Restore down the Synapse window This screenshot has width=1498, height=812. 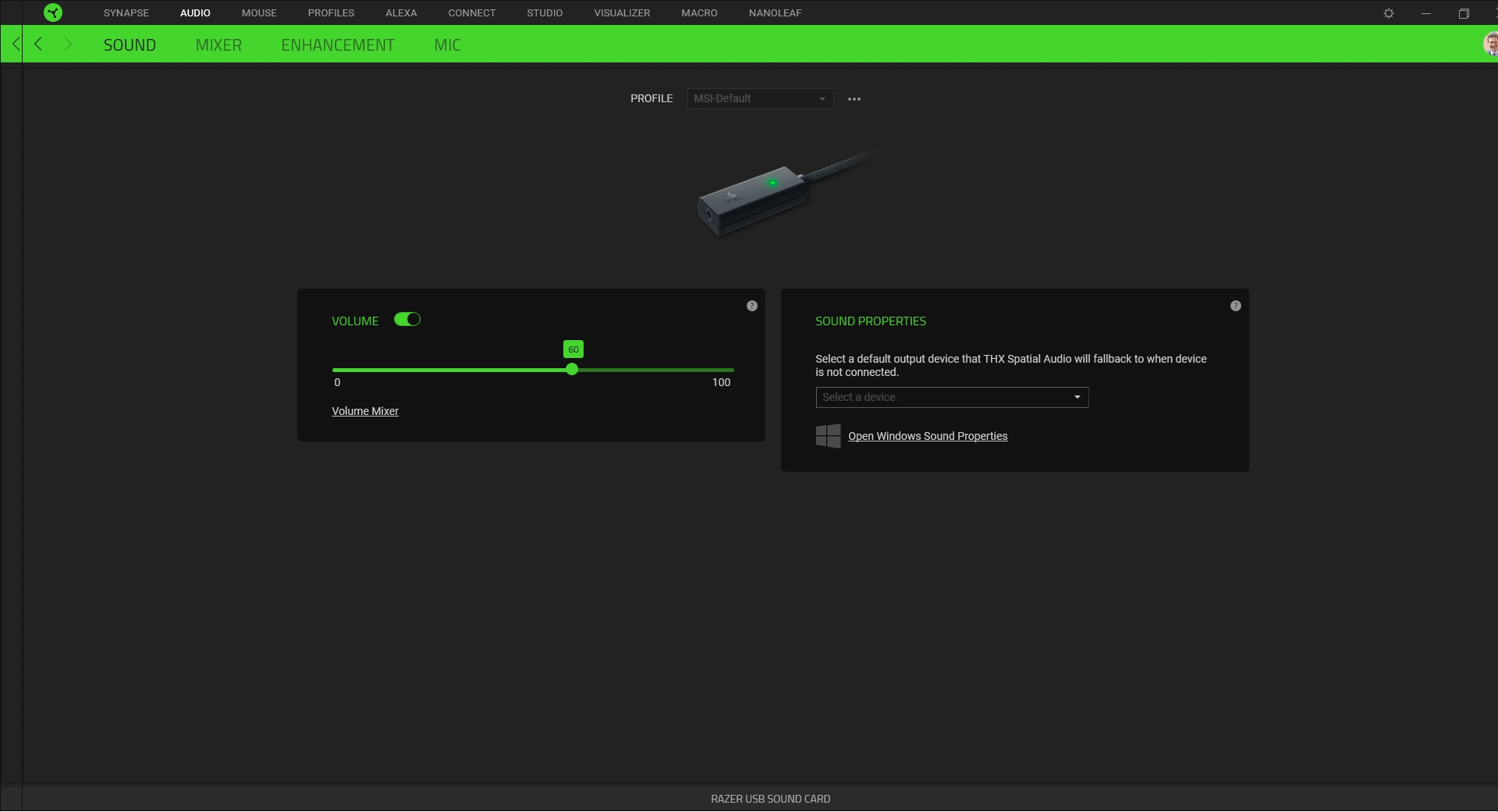click(x=1464, y=13)
